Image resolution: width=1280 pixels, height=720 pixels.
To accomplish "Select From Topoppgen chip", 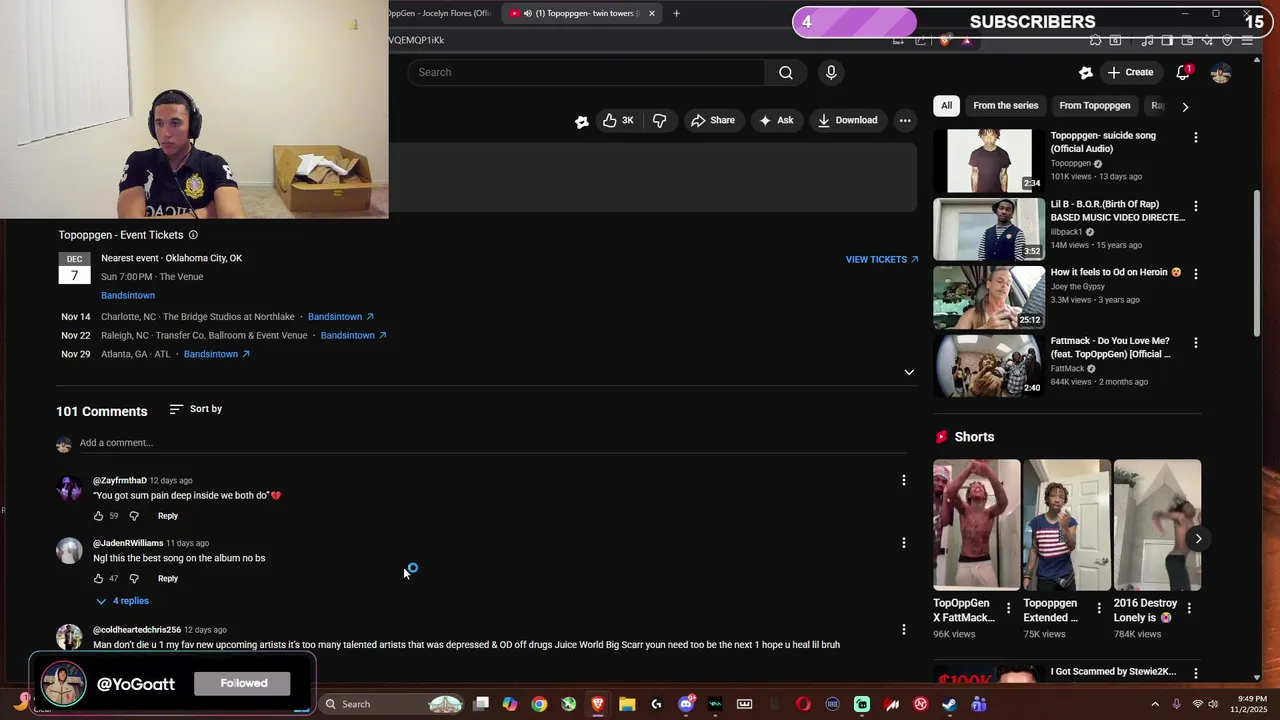I will pos(1095,106).
